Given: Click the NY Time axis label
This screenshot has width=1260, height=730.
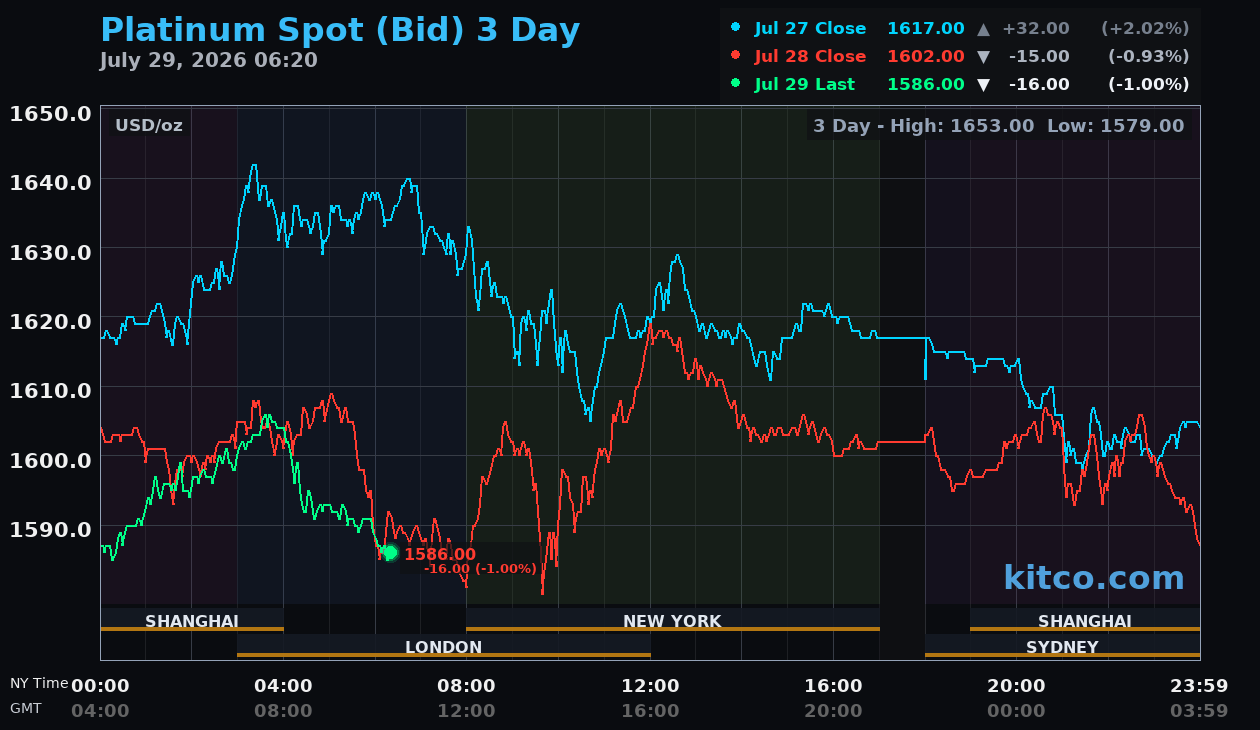Looking at the screenshot, I should (40, 683).
